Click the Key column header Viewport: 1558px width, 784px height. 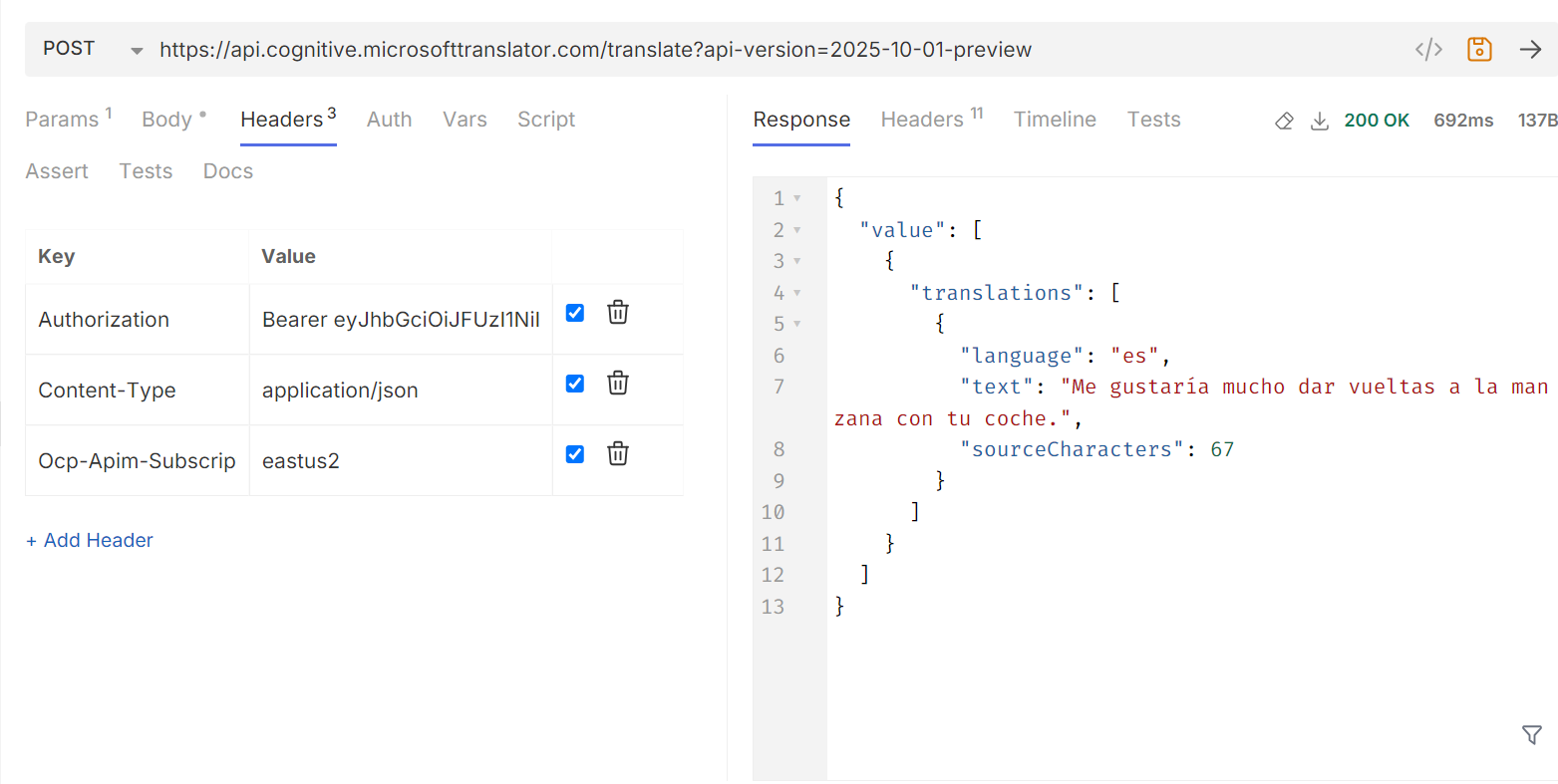click(57, 256)
